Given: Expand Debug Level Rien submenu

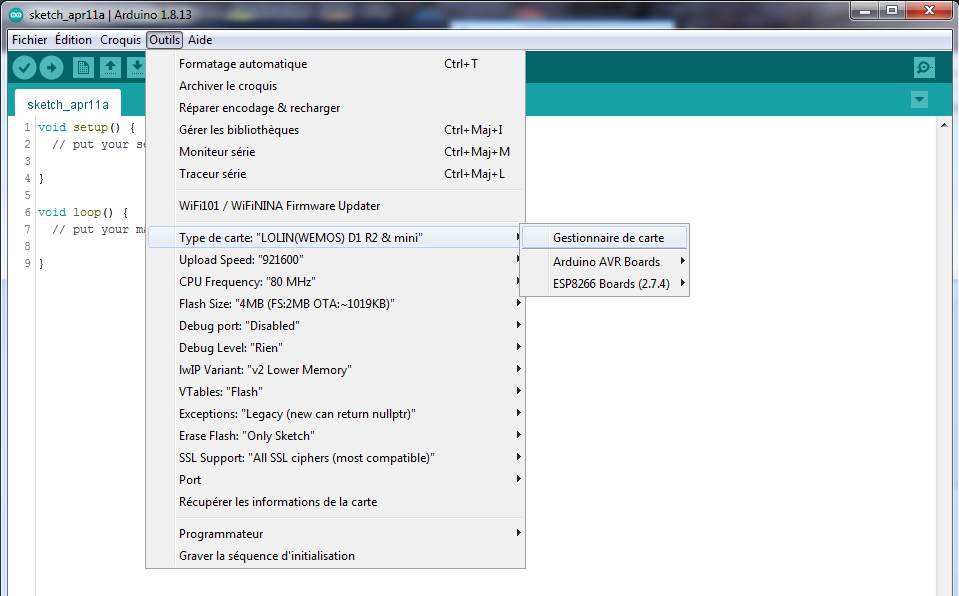Looking at the screenshot, I should click(335, 348).
